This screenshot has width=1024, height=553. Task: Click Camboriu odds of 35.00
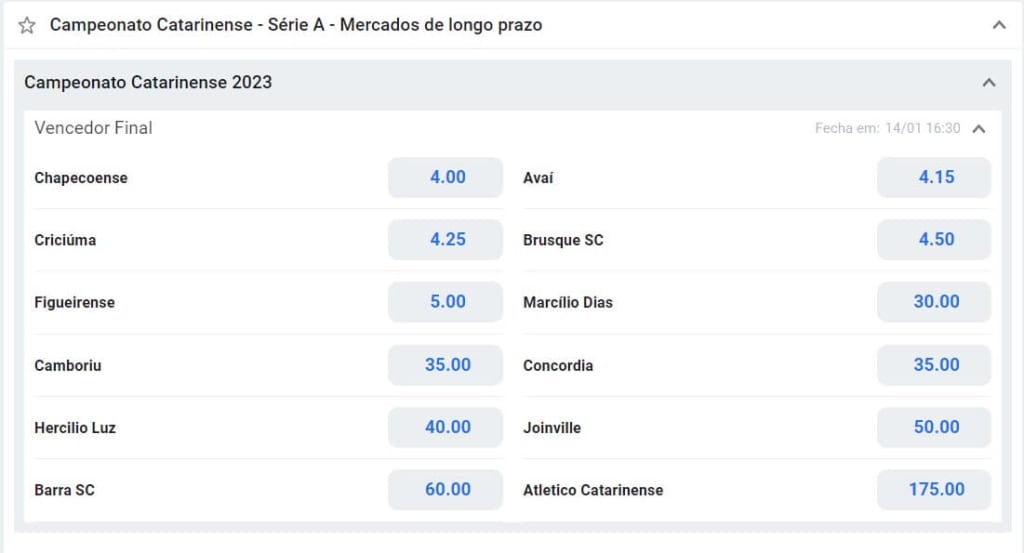[x=445, y=365]
